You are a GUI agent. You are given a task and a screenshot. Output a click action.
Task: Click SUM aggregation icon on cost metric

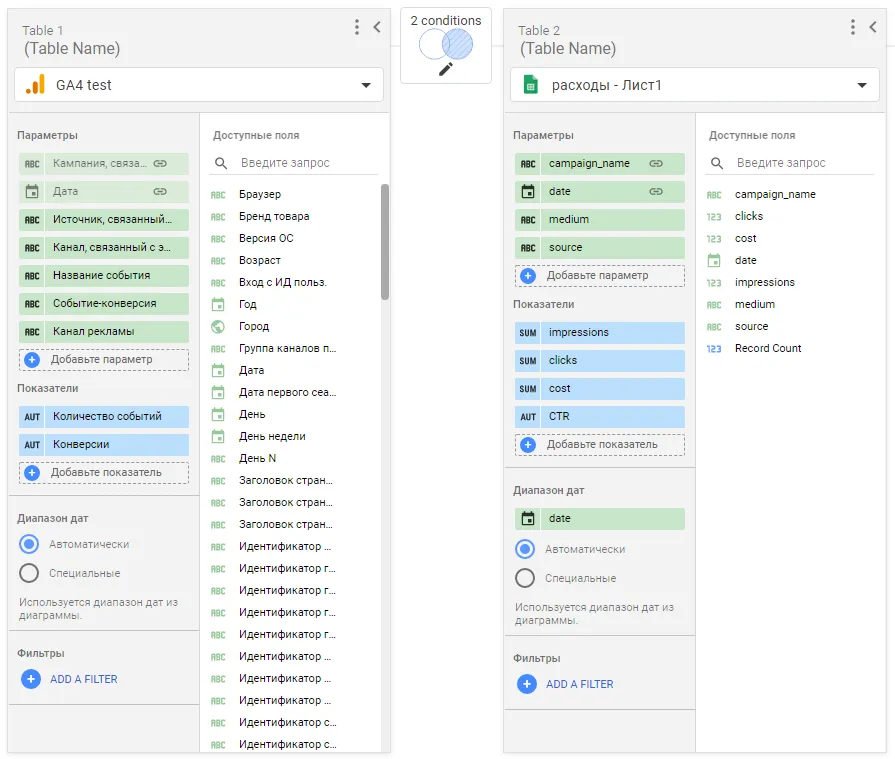point(528,389)
